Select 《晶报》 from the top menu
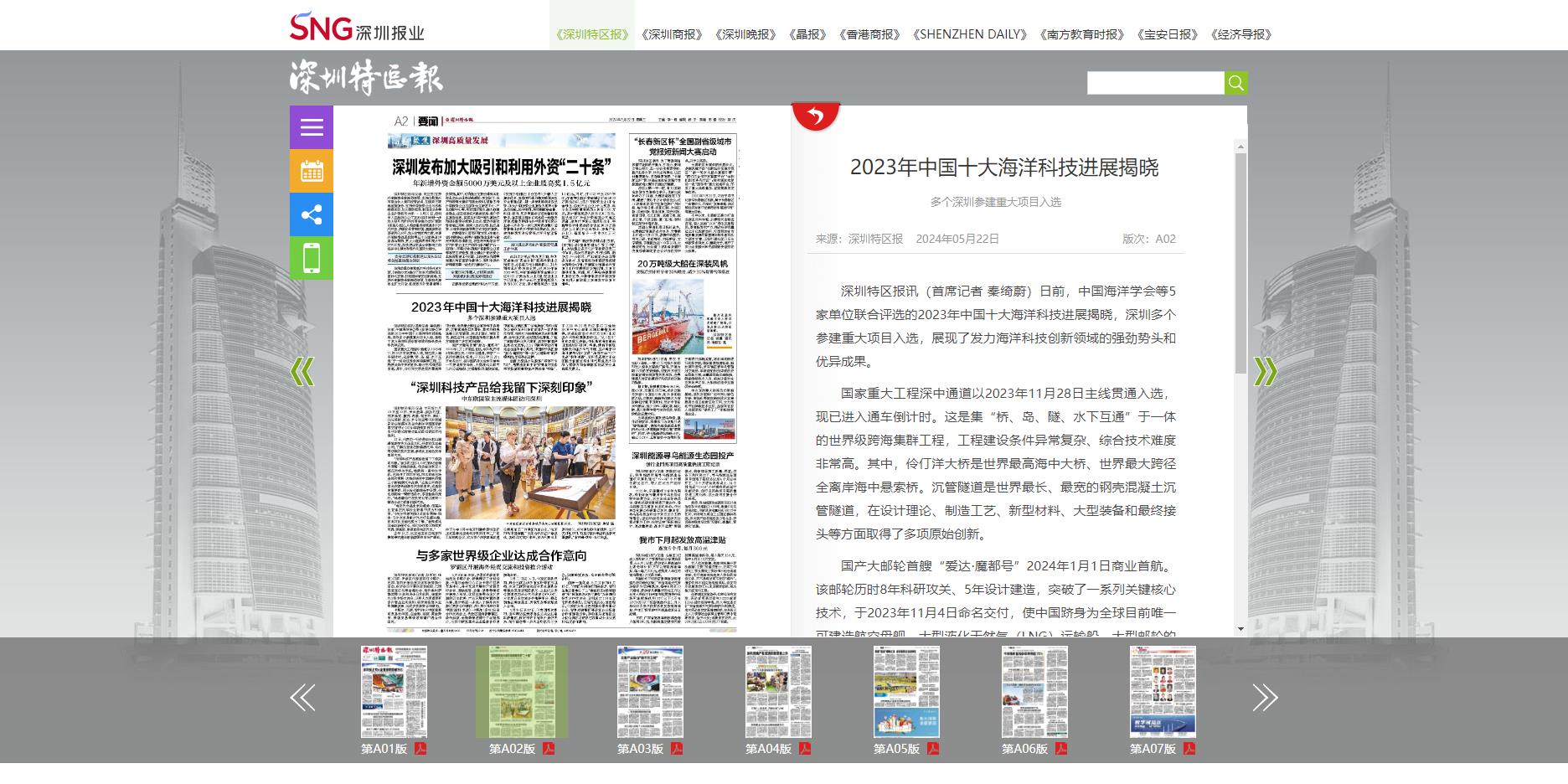The height and width of the screenshot is (784, 1568). [x=806, y=35]
